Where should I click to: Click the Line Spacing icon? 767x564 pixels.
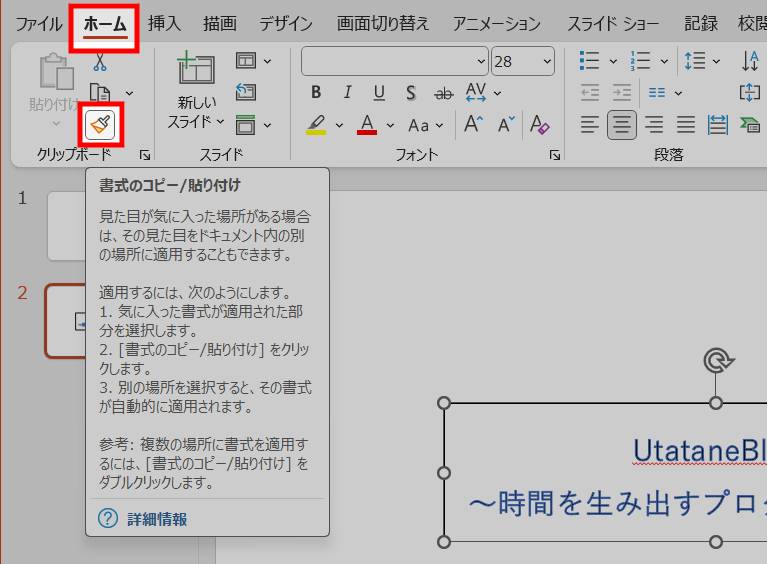[x=695, y=61]
